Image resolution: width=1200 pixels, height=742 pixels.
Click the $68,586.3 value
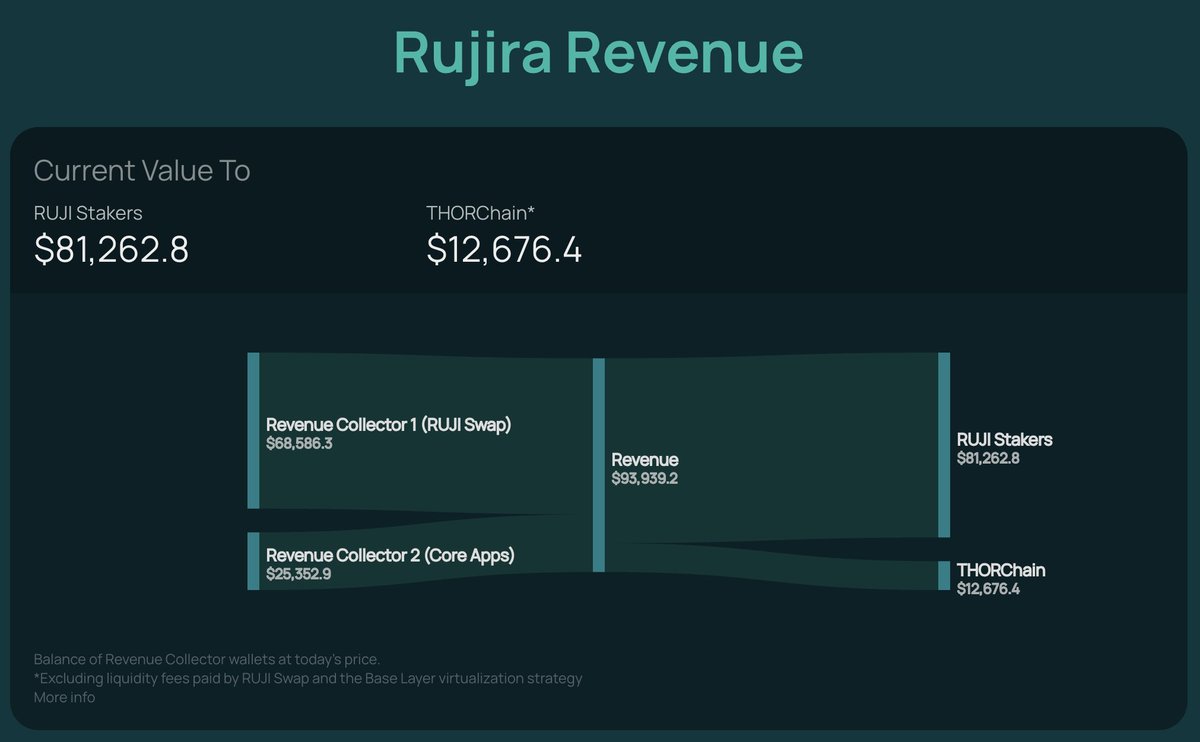pyautogui.click(x=299, y=443)
